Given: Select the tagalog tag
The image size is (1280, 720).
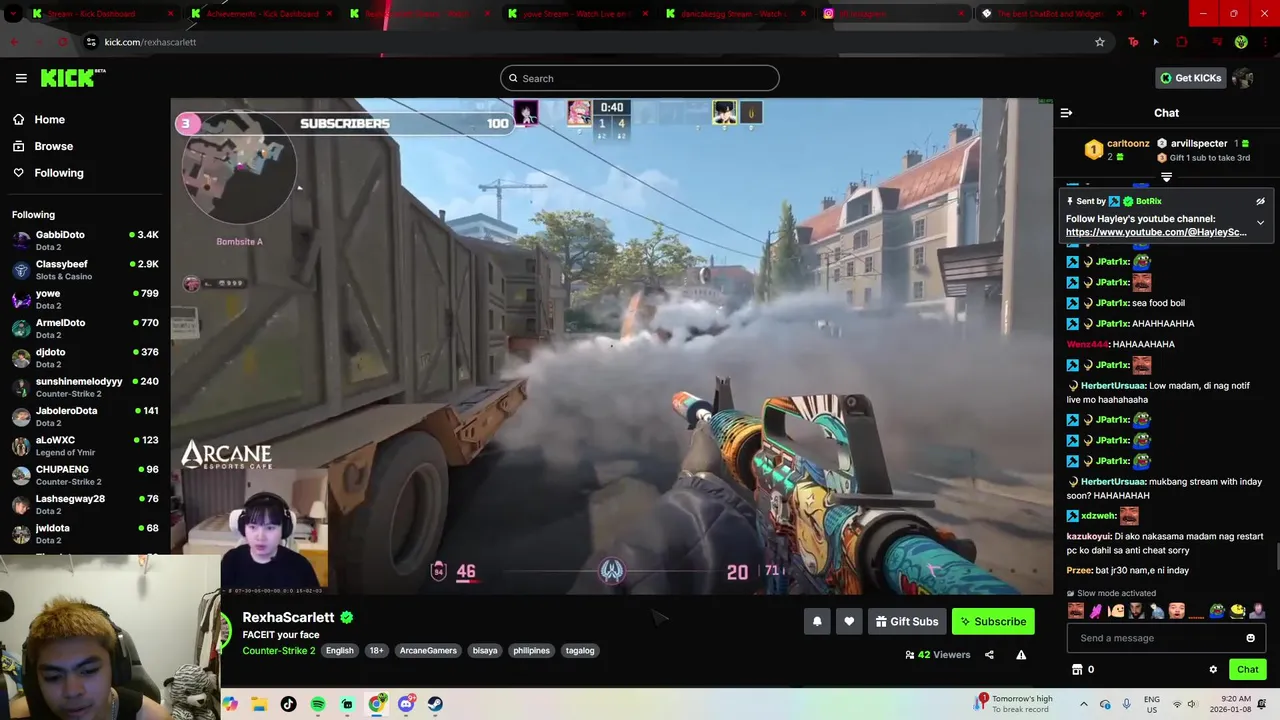Looking at the screenshot, I should click(x=580, y=650).
